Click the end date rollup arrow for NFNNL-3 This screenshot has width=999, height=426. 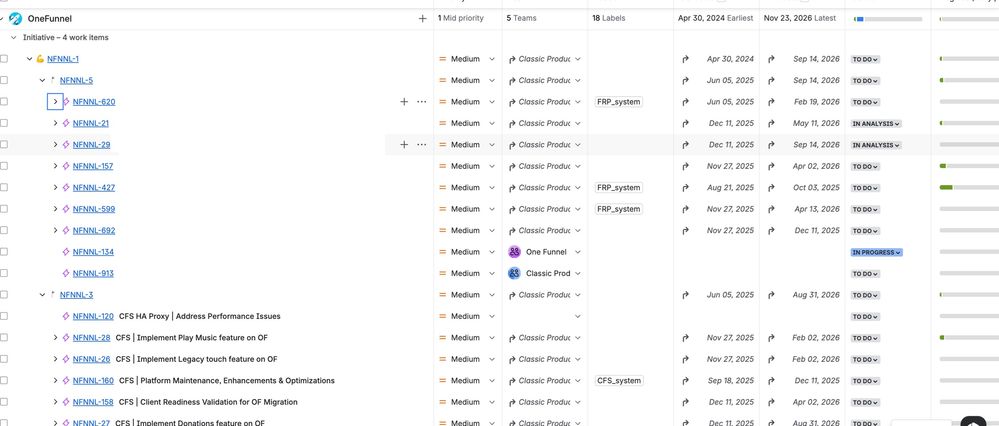[771, 295]
